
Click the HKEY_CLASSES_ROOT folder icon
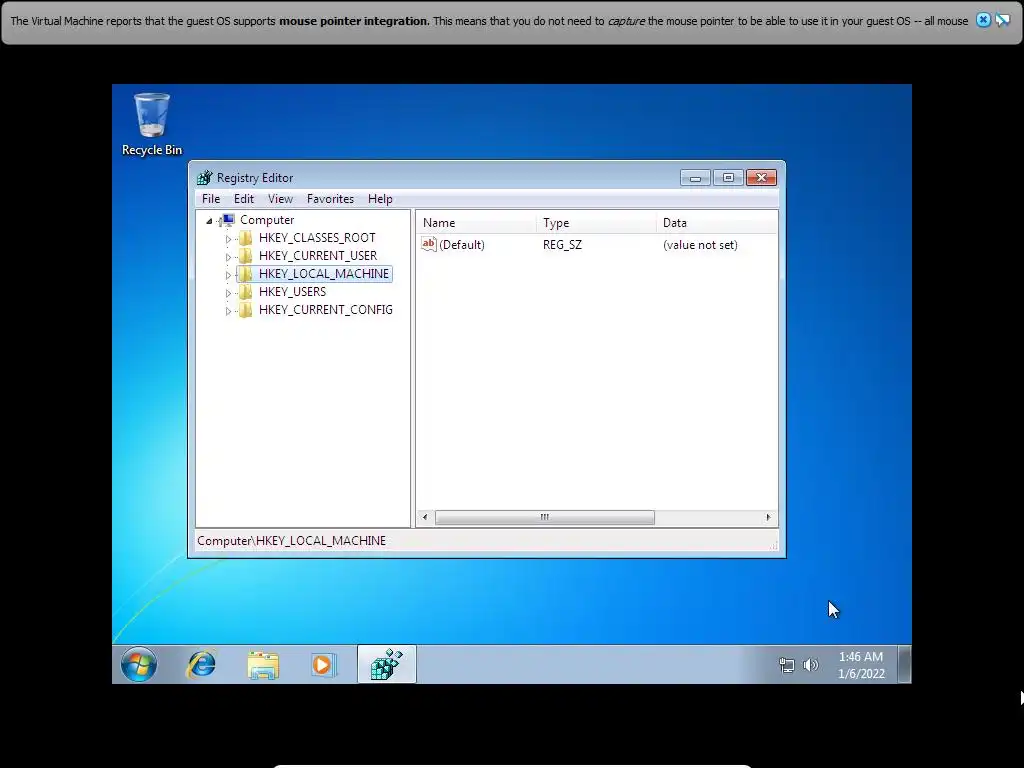coord(246,238)
